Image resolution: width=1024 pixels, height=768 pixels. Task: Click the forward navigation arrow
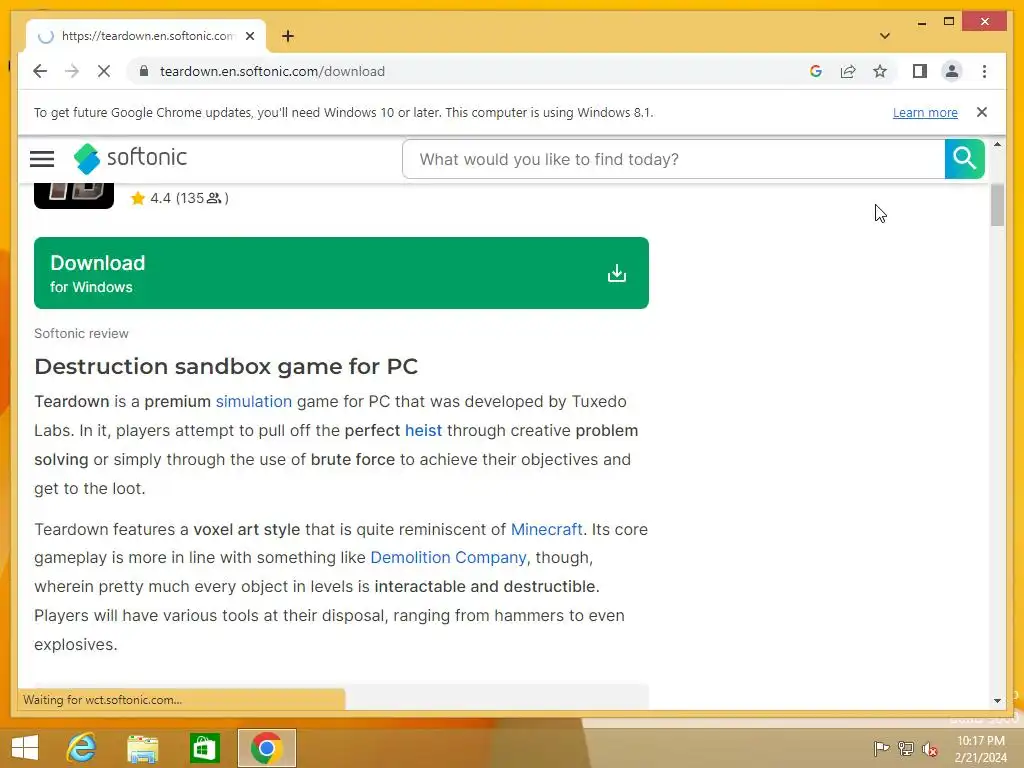(72, 71)
